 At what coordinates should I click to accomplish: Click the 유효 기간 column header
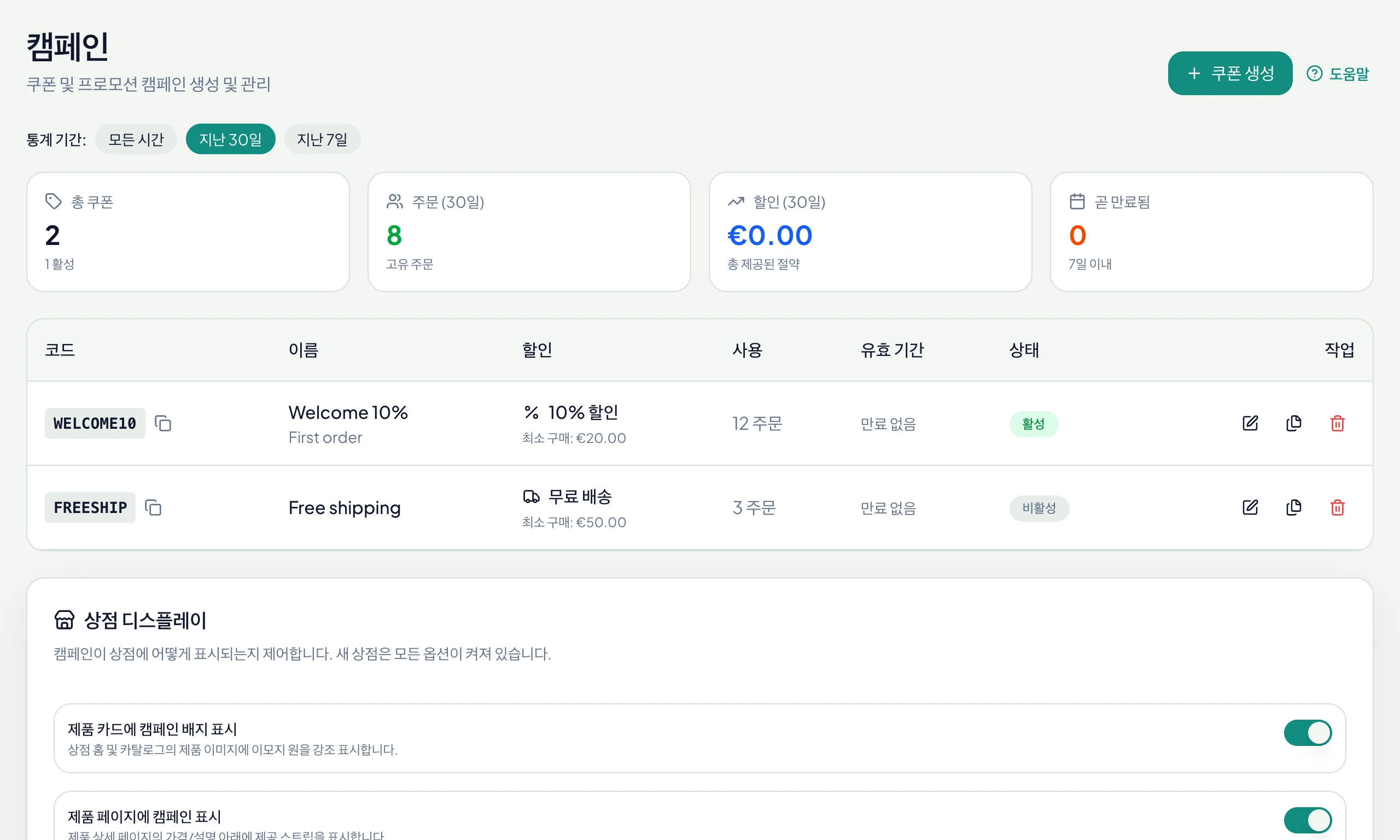[x=892, y=350]
